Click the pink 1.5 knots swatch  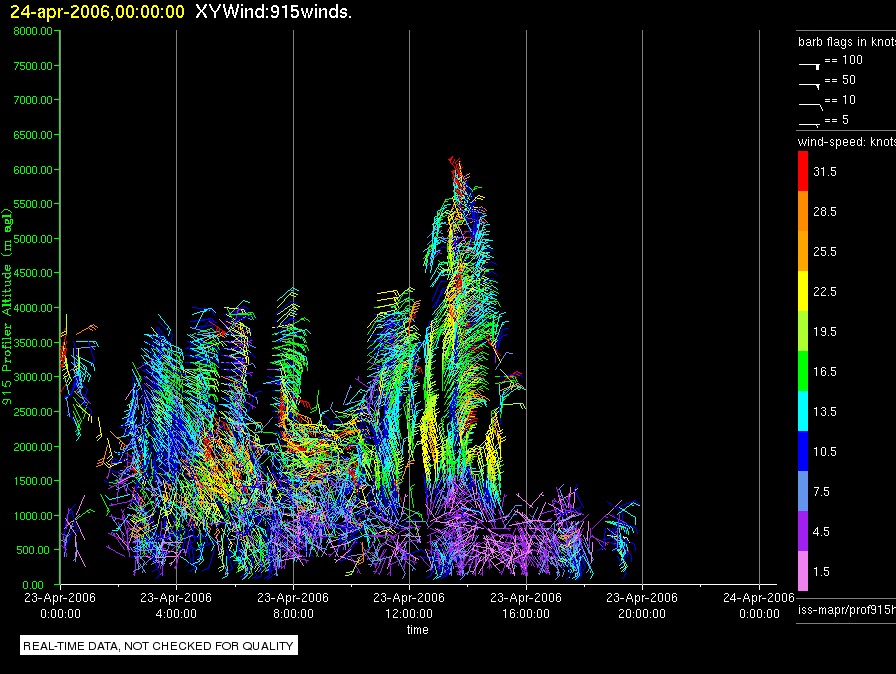[x=803, y=571]
